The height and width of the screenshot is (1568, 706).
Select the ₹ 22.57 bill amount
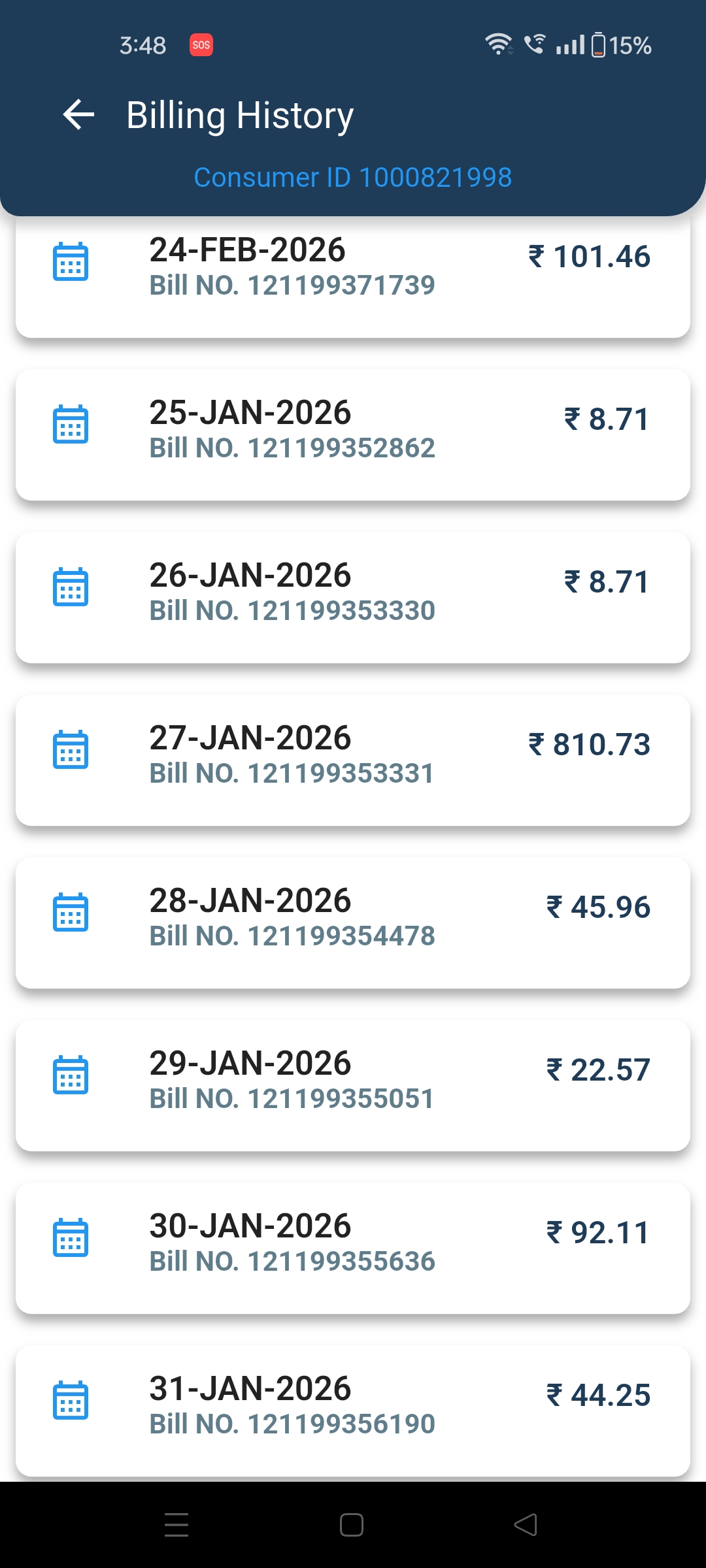(x=598, y=1070)
